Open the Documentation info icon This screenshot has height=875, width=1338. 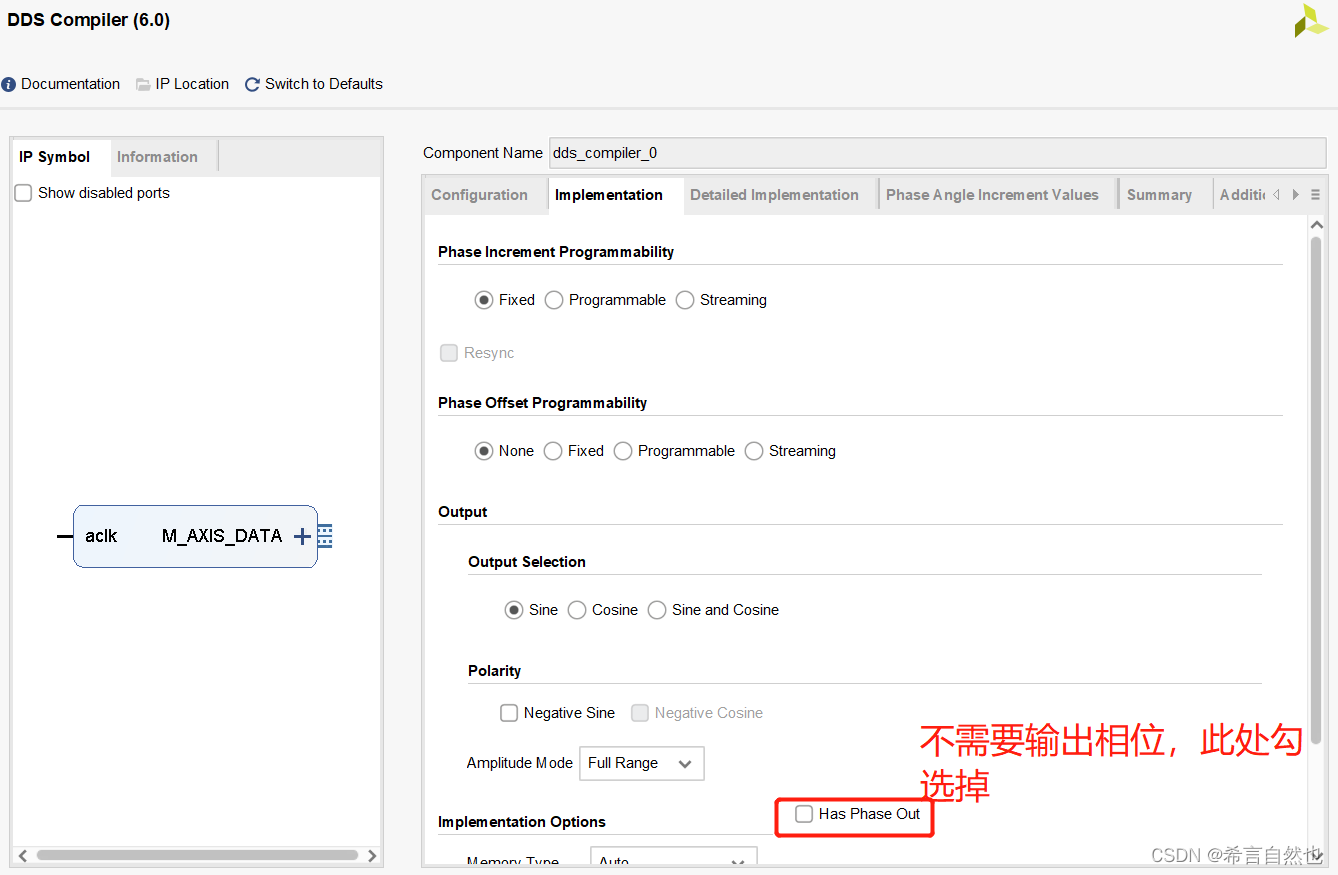(9, 85)
